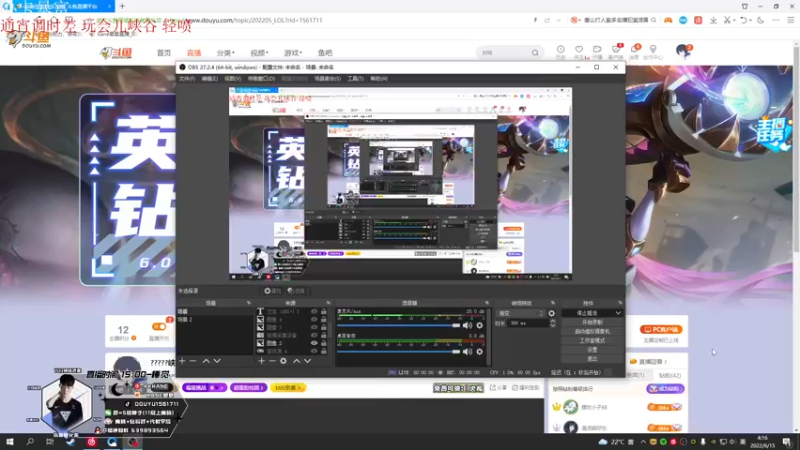Click the search magnifier in Douyu search box
Viewport: 800px width, 450px height.
coord(535,53)
